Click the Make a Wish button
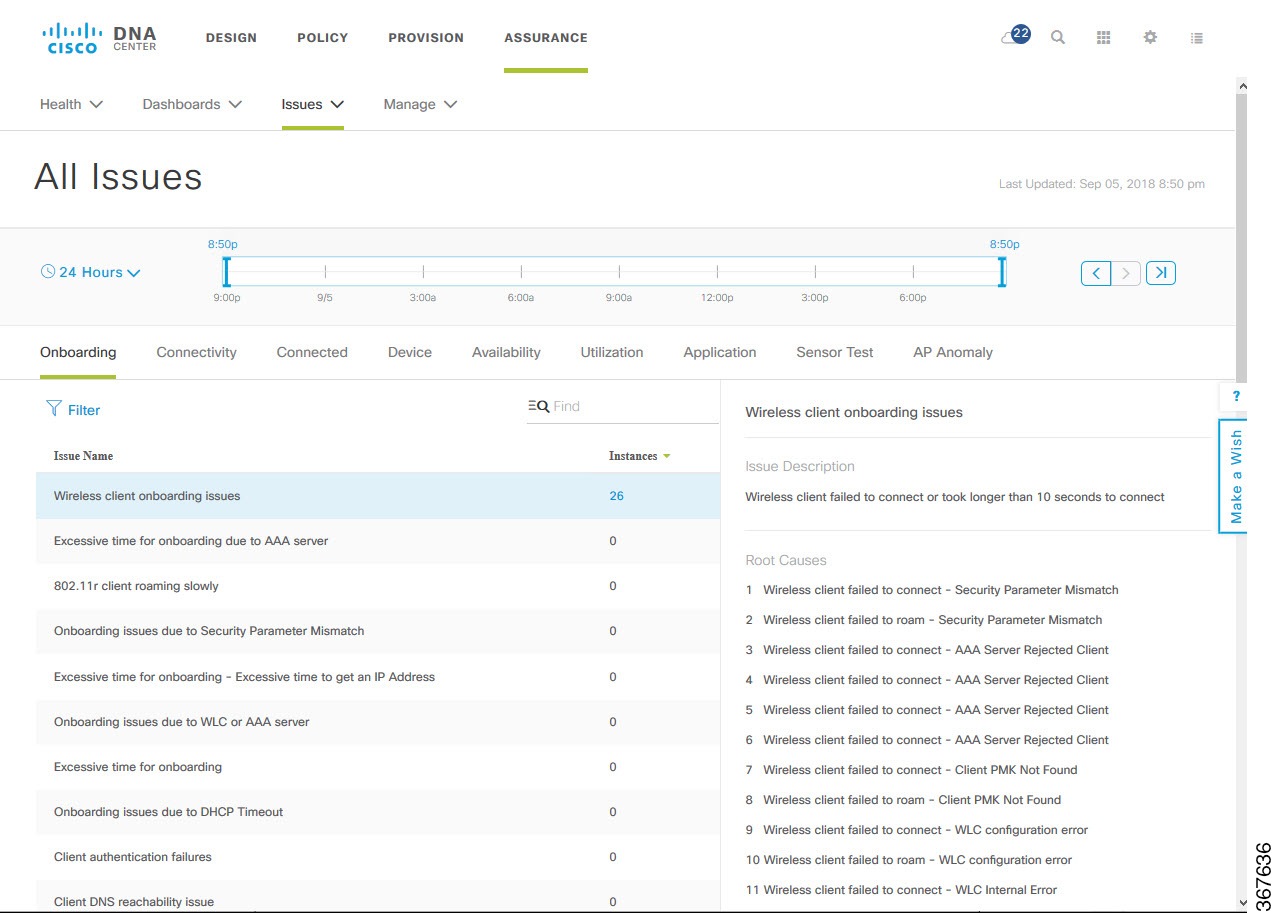1272x913 pixels. click(1233, 476)
